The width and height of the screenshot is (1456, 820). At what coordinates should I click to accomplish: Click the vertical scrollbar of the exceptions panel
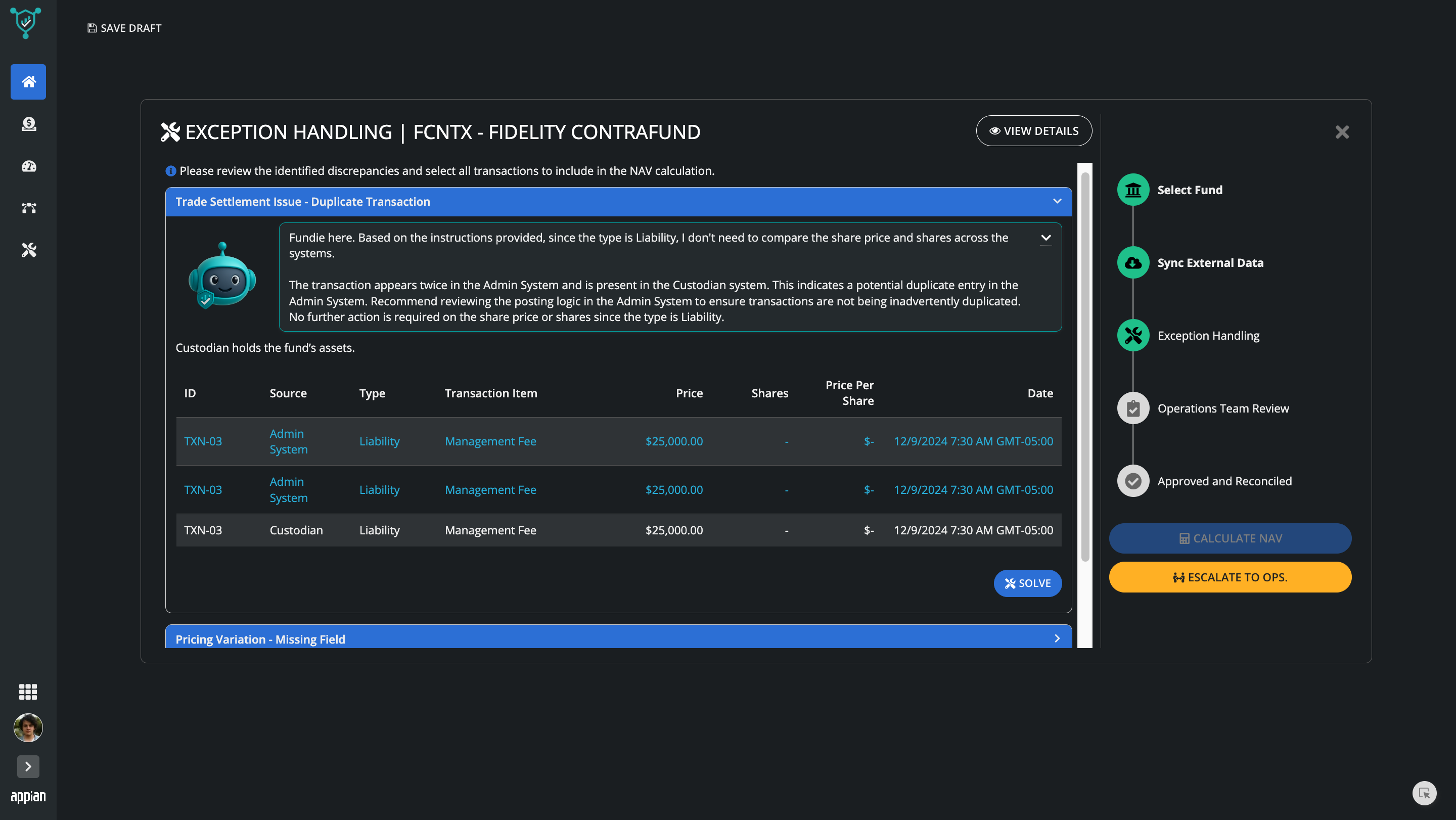1084,367
